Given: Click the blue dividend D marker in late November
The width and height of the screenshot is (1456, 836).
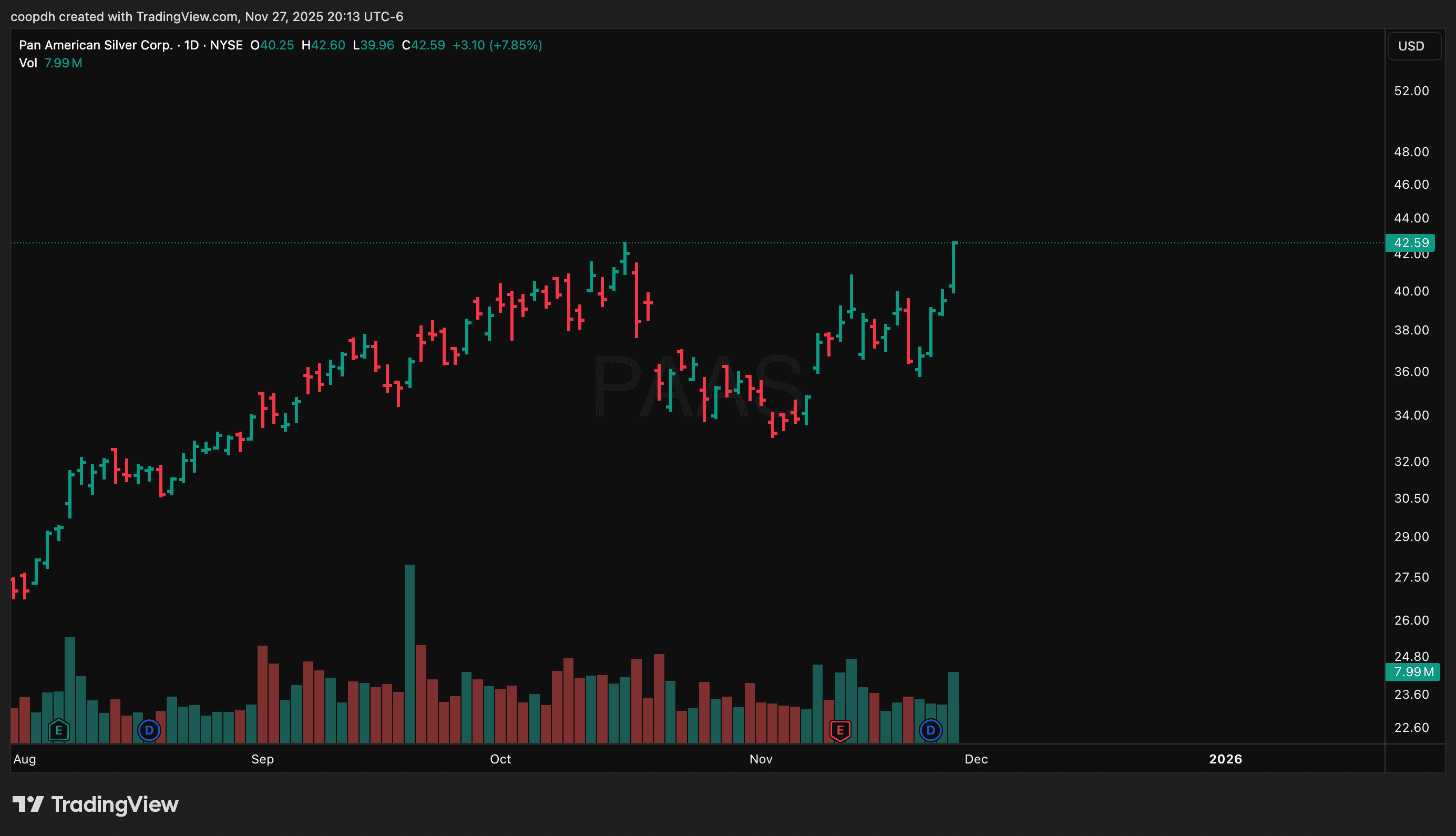Looking at the screenshot, I should pyautogui.click(x=930, y=730).
